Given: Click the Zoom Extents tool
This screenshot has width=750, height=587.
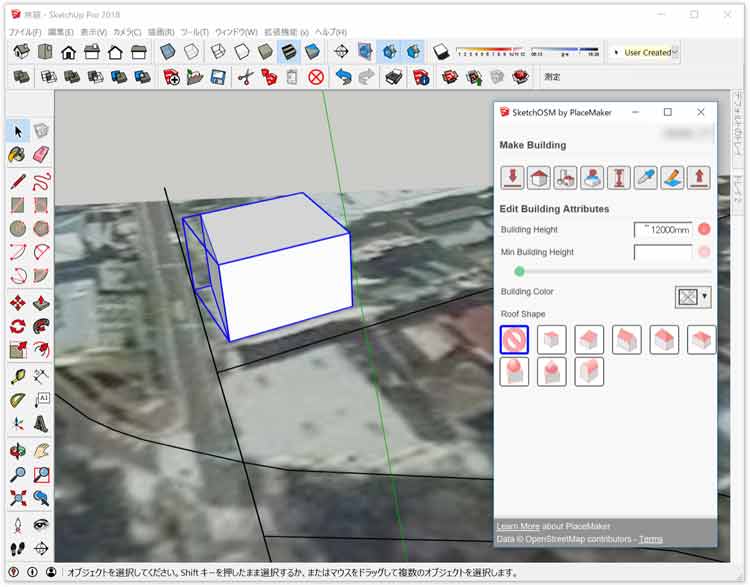Looking at the screenshot, I should pyautogui.click(x=18, y=498).
